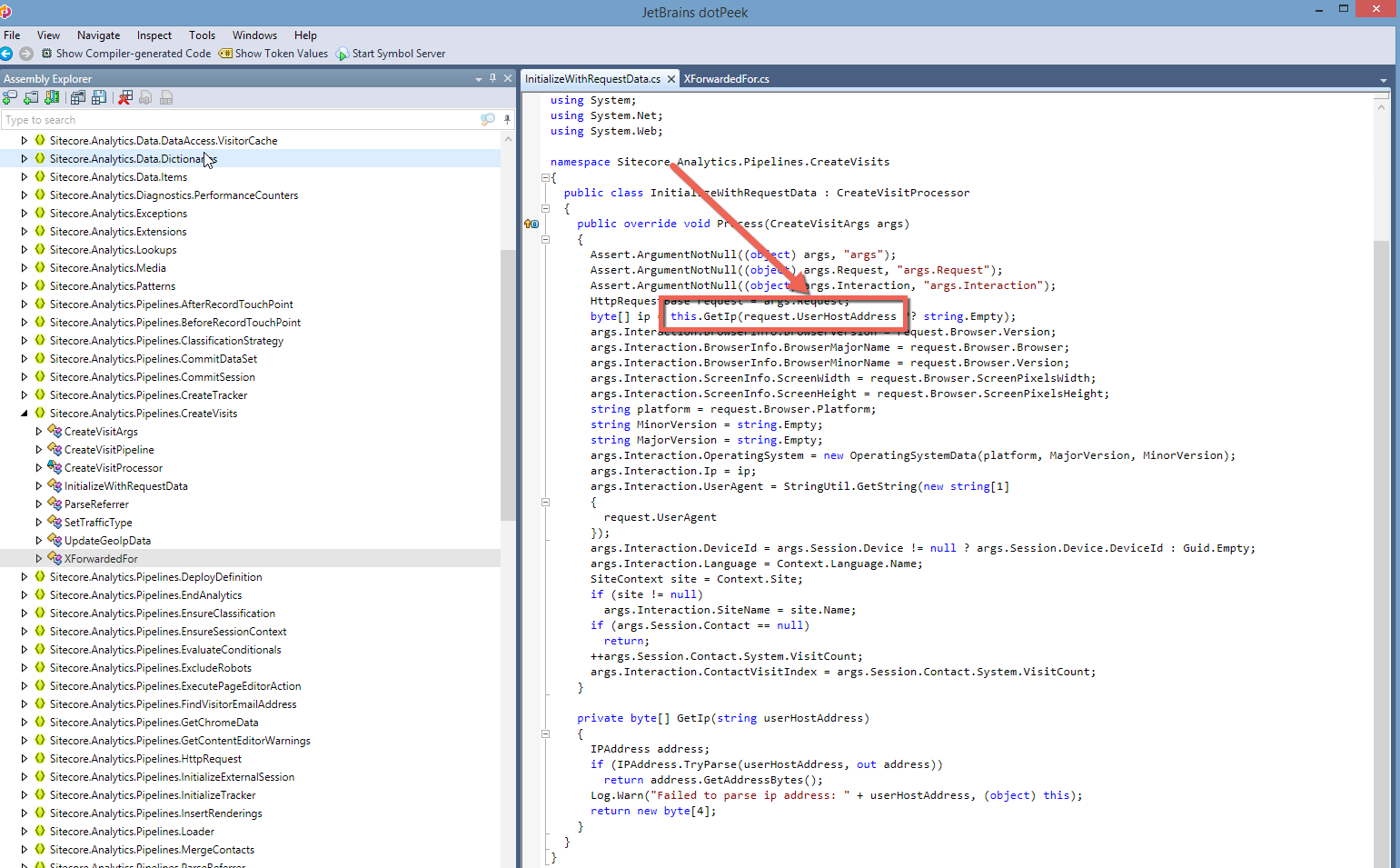Image resolution: width=1400 pixels, height=868 pixels.
Task: Click the greyed generate PDB icon
Action: click(166, 97)
